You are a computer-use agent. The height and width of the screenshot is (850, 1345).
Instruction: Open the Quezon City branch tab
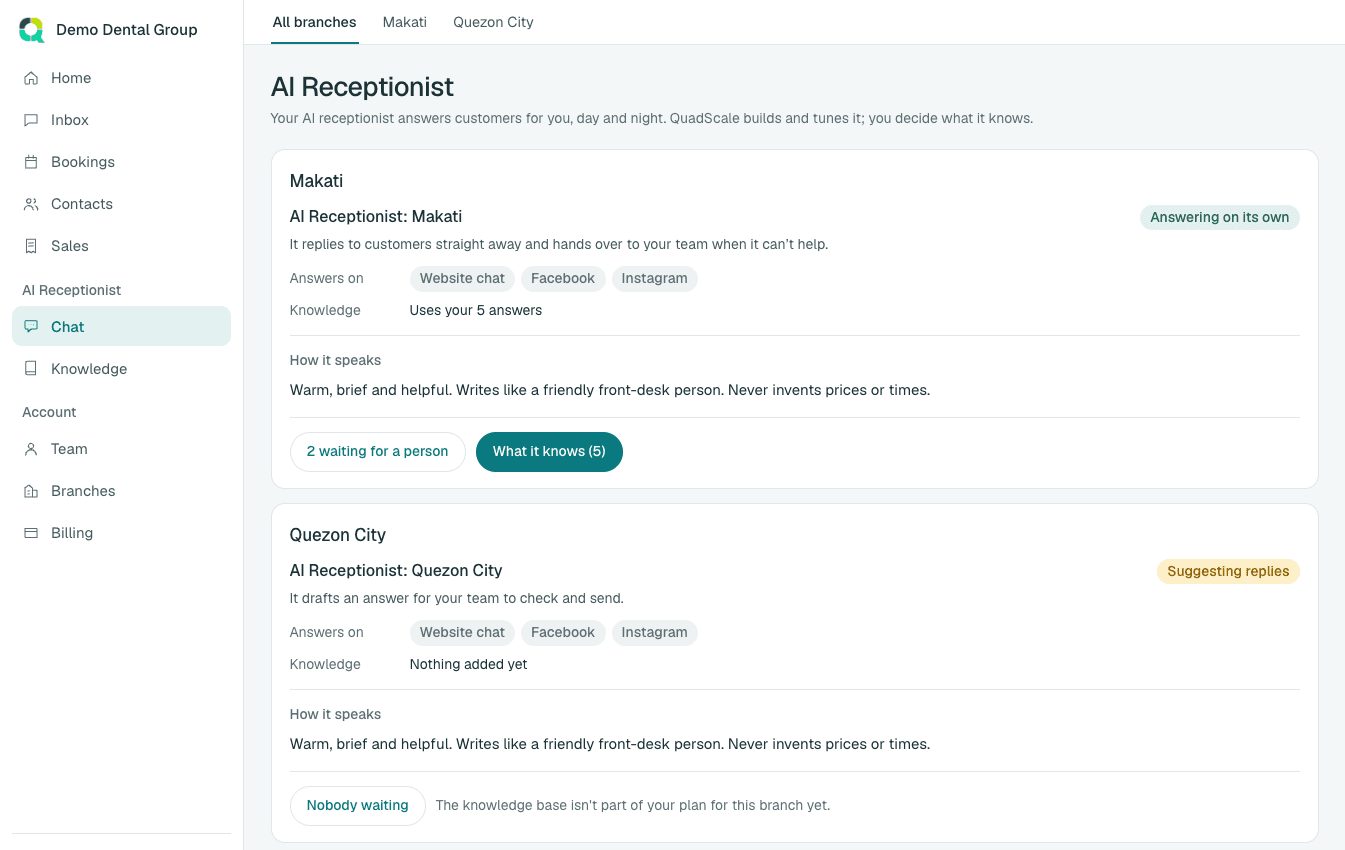click(493, 22)
